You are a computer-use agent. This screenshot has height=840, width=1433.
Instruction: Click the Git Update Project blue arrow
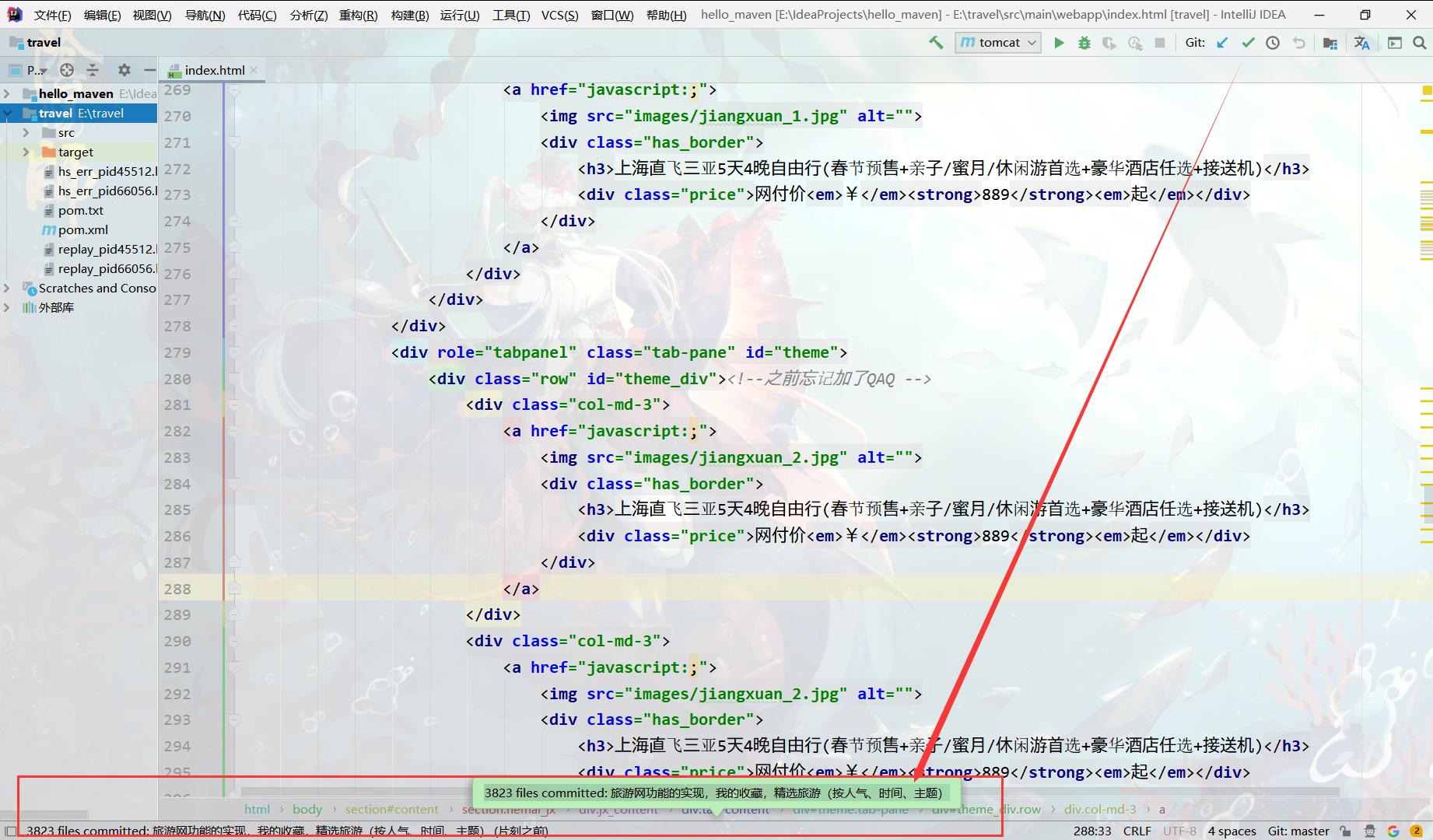tap(1222, 43)
